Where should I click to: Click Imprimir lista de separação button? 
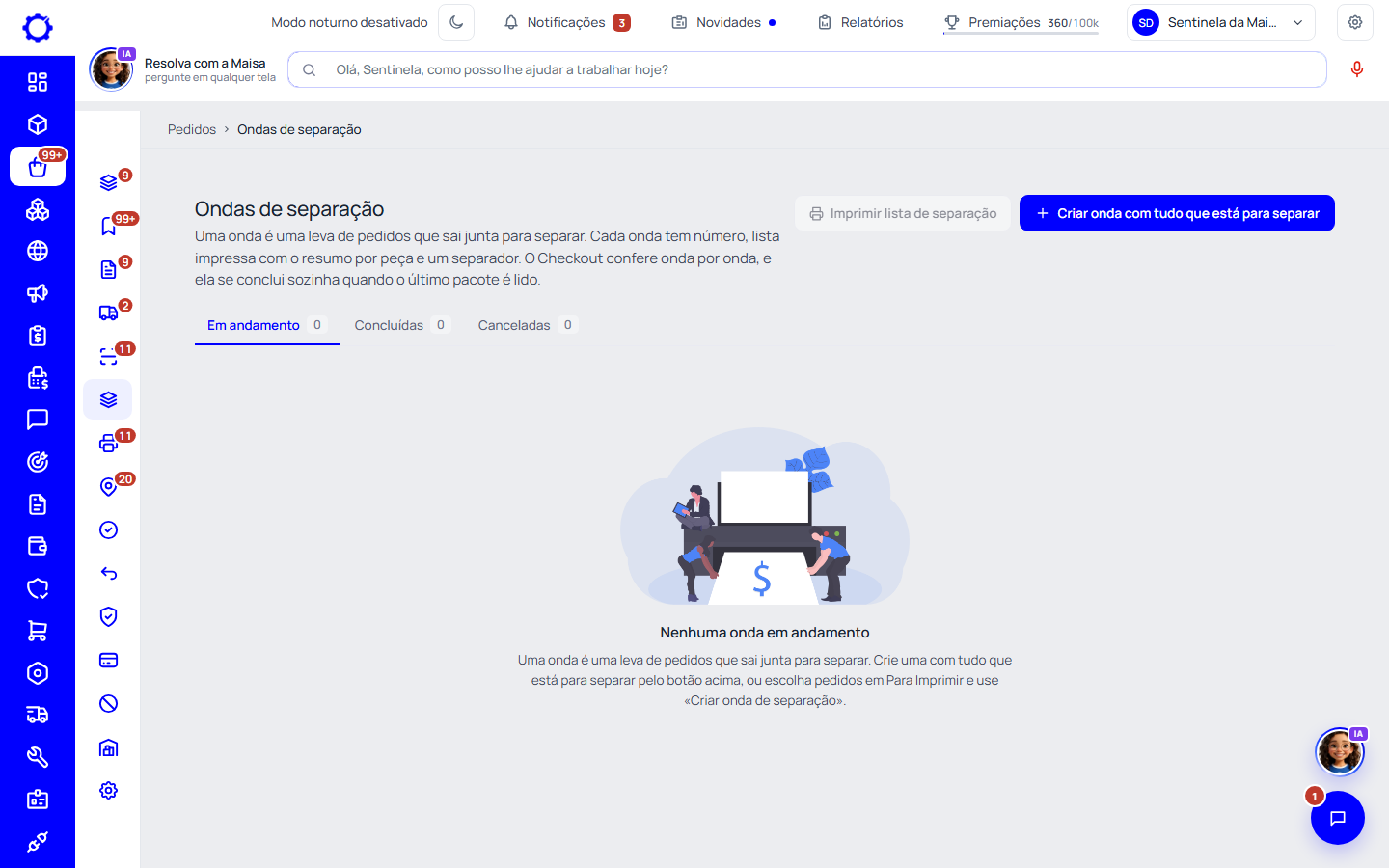pos(903,213)
